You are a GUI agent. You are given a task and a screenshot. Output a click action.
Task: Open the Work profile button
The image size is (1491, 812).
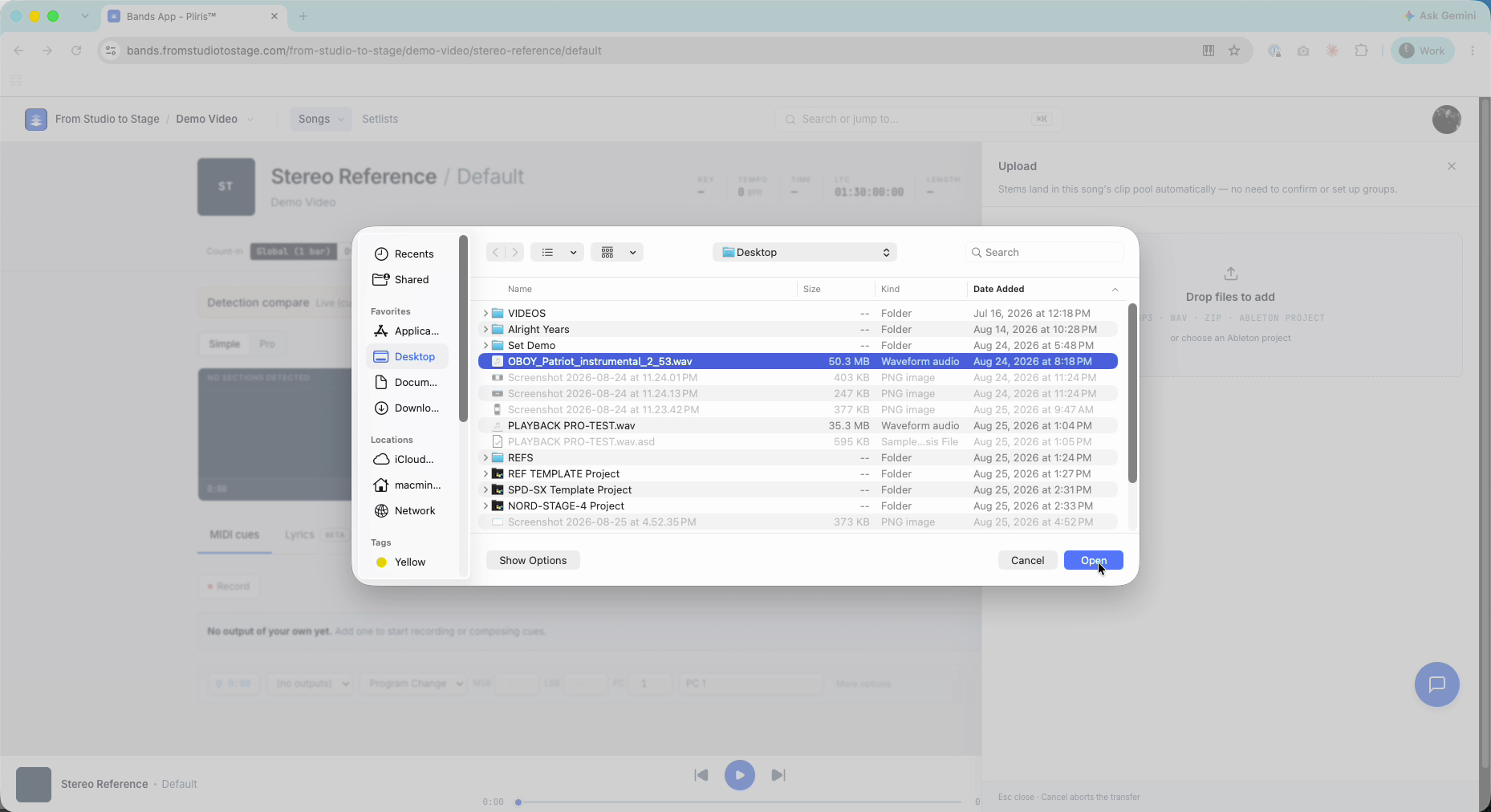point(1422,51)
